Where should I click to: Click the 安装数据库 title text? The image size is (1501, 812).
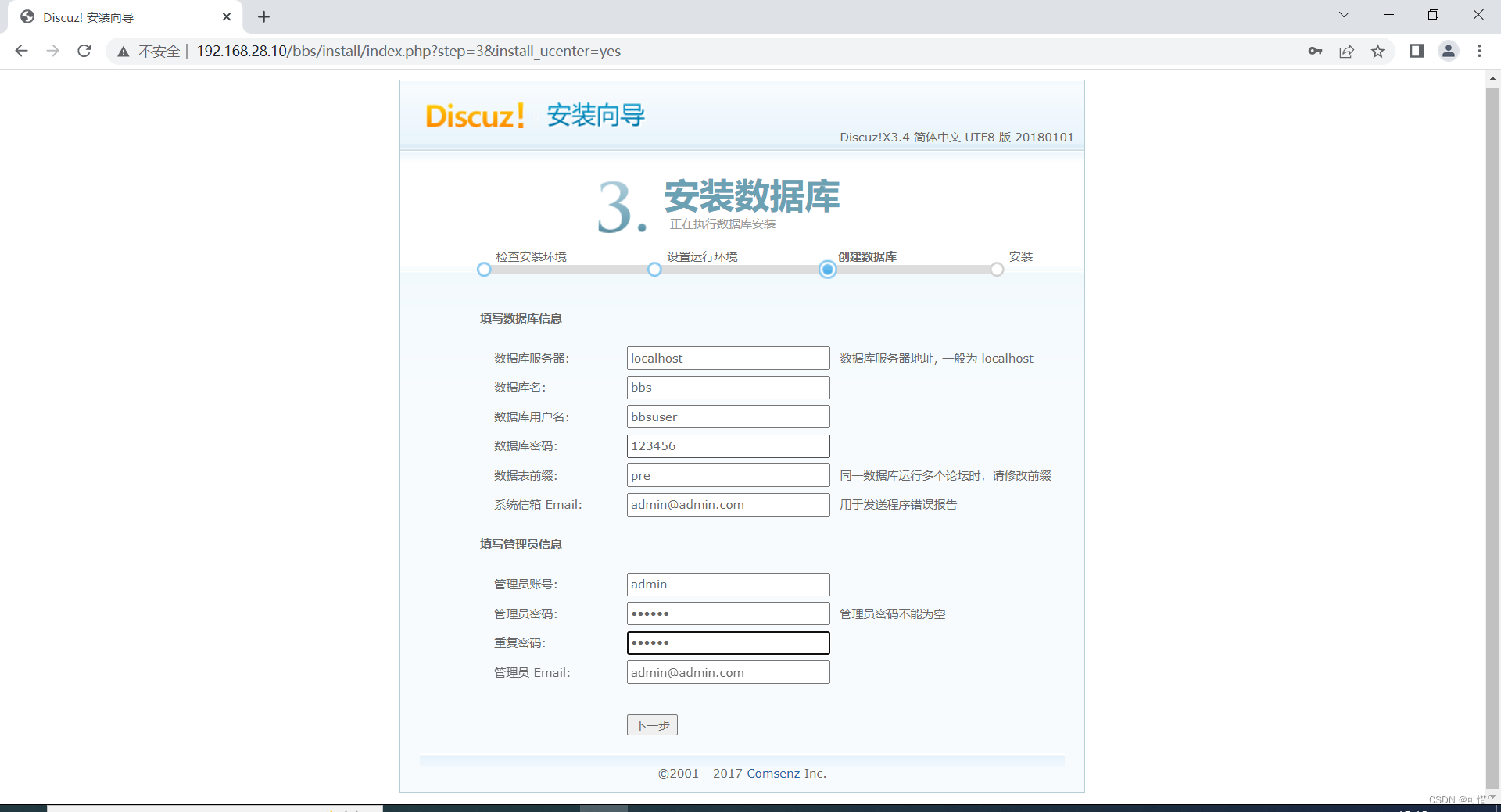(x=752, y=195)
